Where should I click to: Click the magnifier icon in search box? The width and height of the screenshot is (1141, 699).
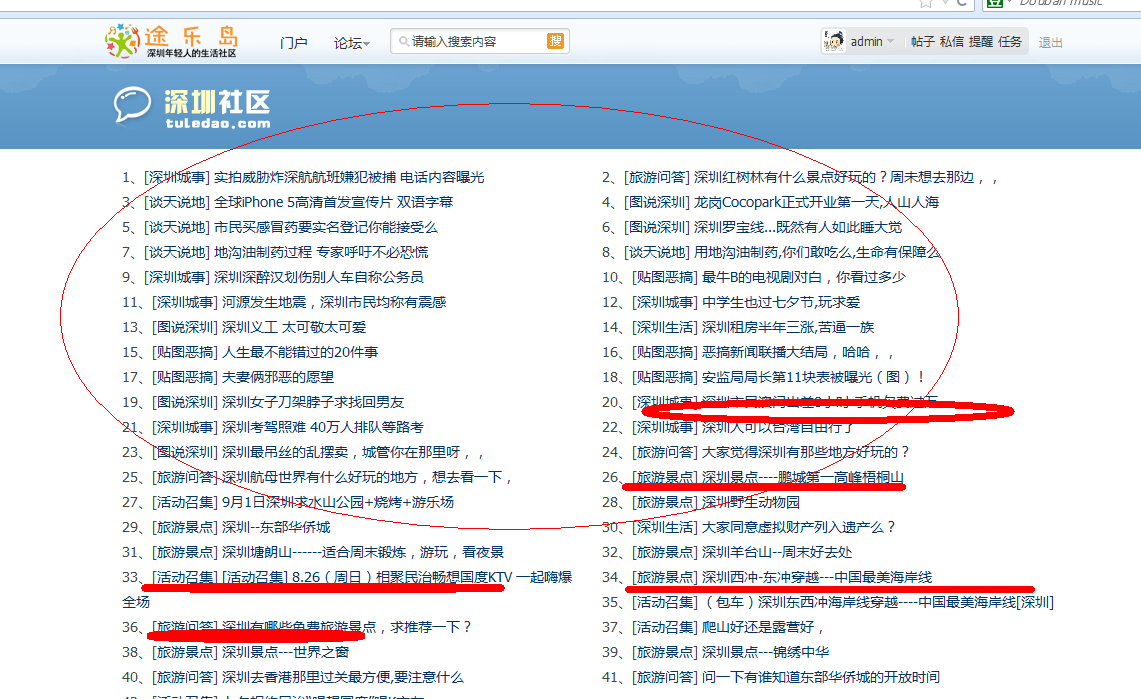tap(403, 41)
